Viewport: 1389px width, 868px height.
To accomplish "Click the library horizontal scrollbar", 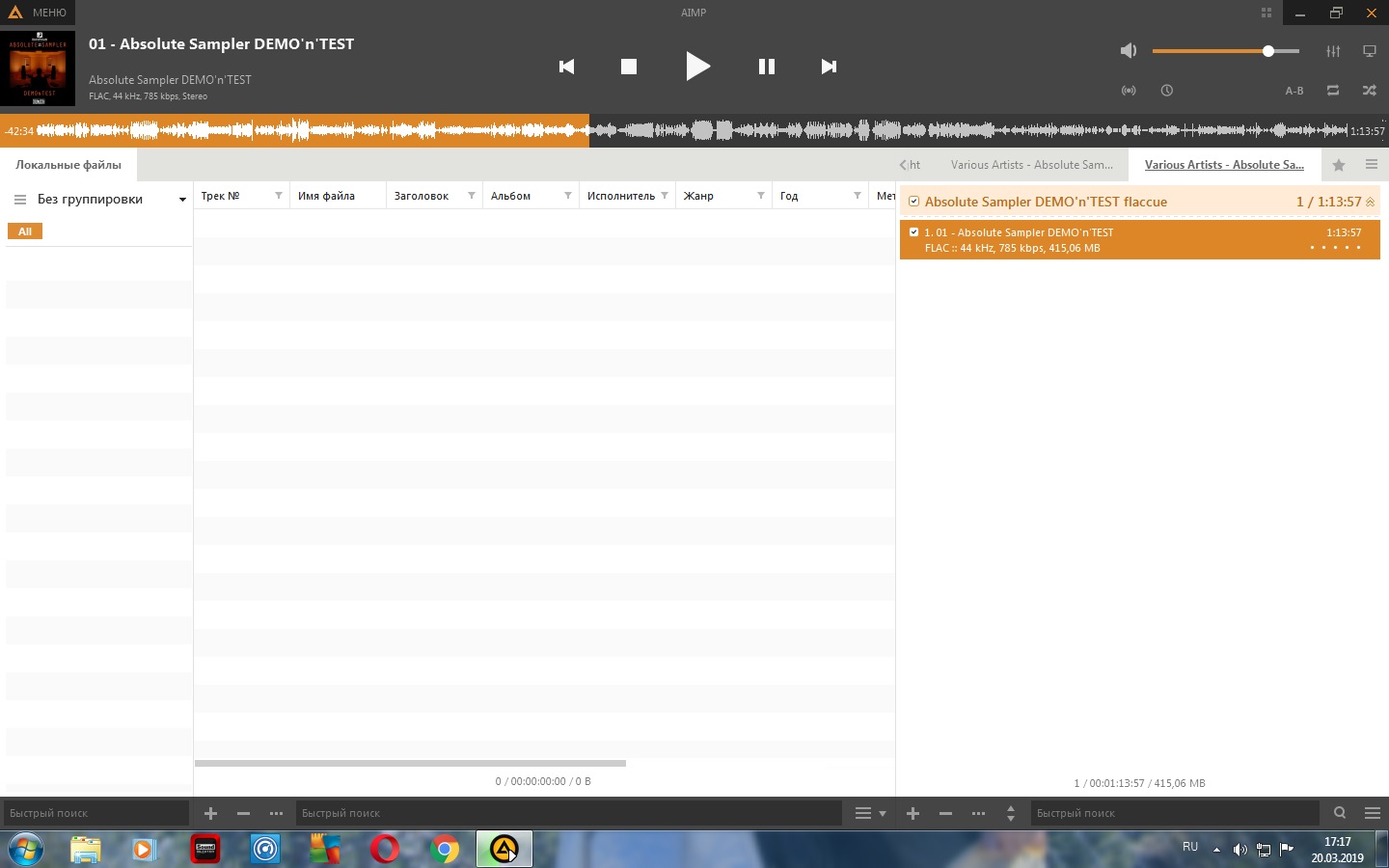I will coord(410,763).
